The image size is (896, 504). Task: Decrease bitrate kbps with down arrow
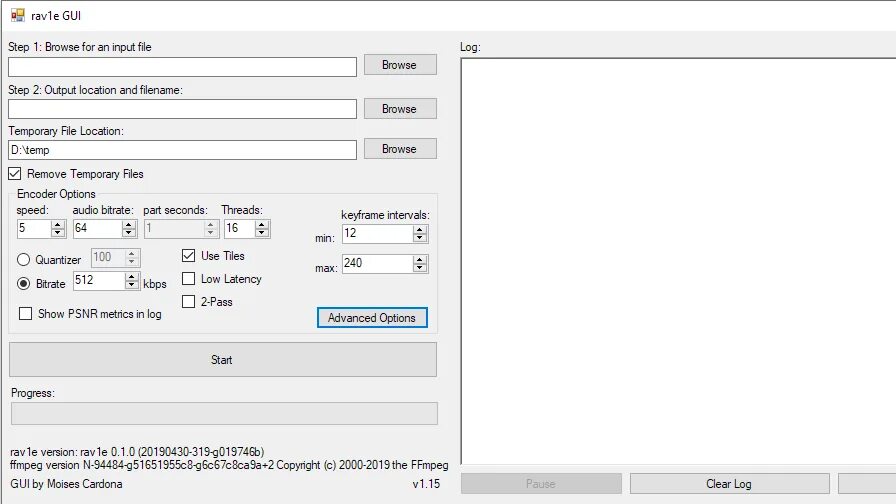[x=132, y=285]
